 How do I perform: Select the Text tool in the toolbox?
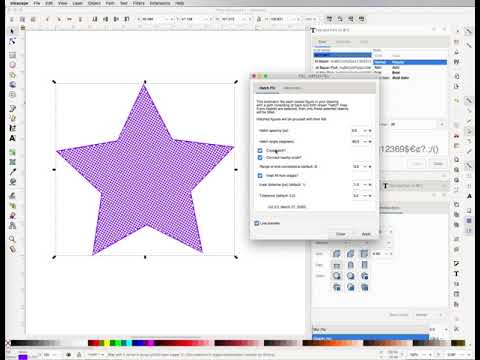[x=12, y=138]
